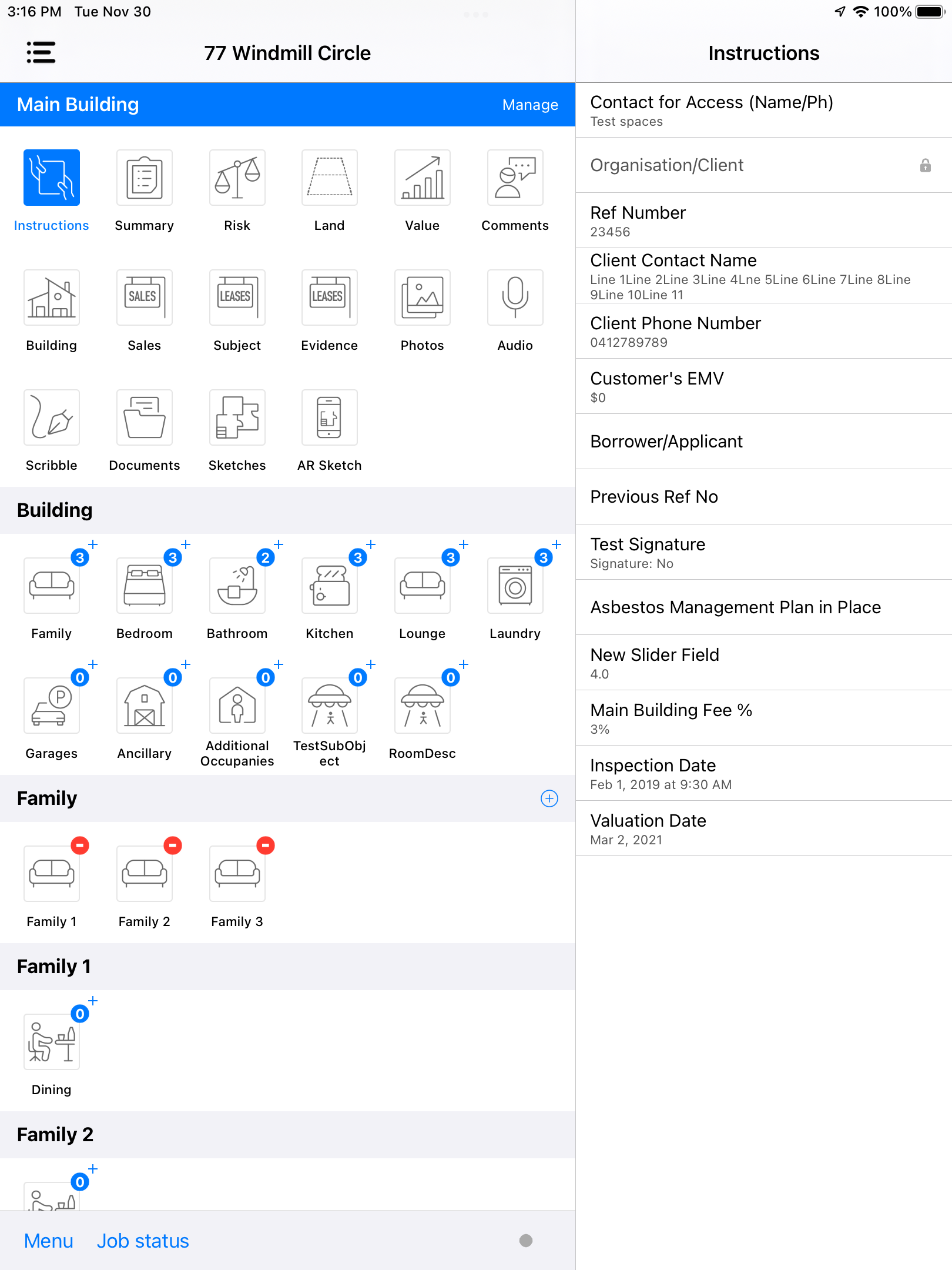This screenshot has height=1270, width=952.
Task: Tap the Bathroom count badge 2
Action: point(266,557)
